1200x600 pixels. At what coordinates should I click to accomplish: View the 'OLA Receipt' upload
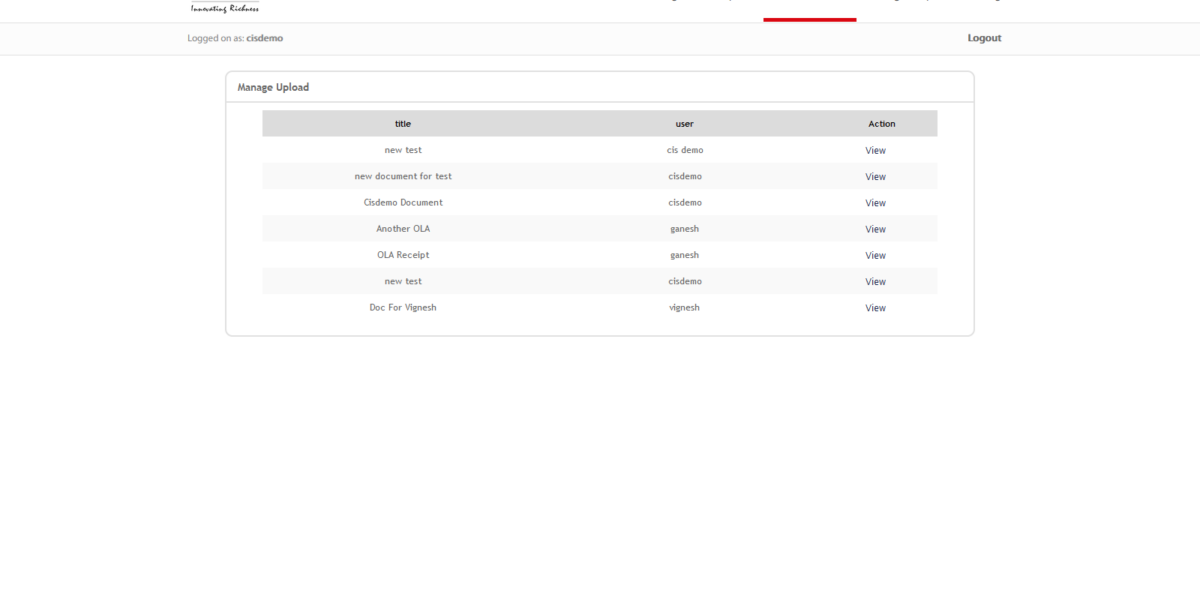[x=875, y=254]
